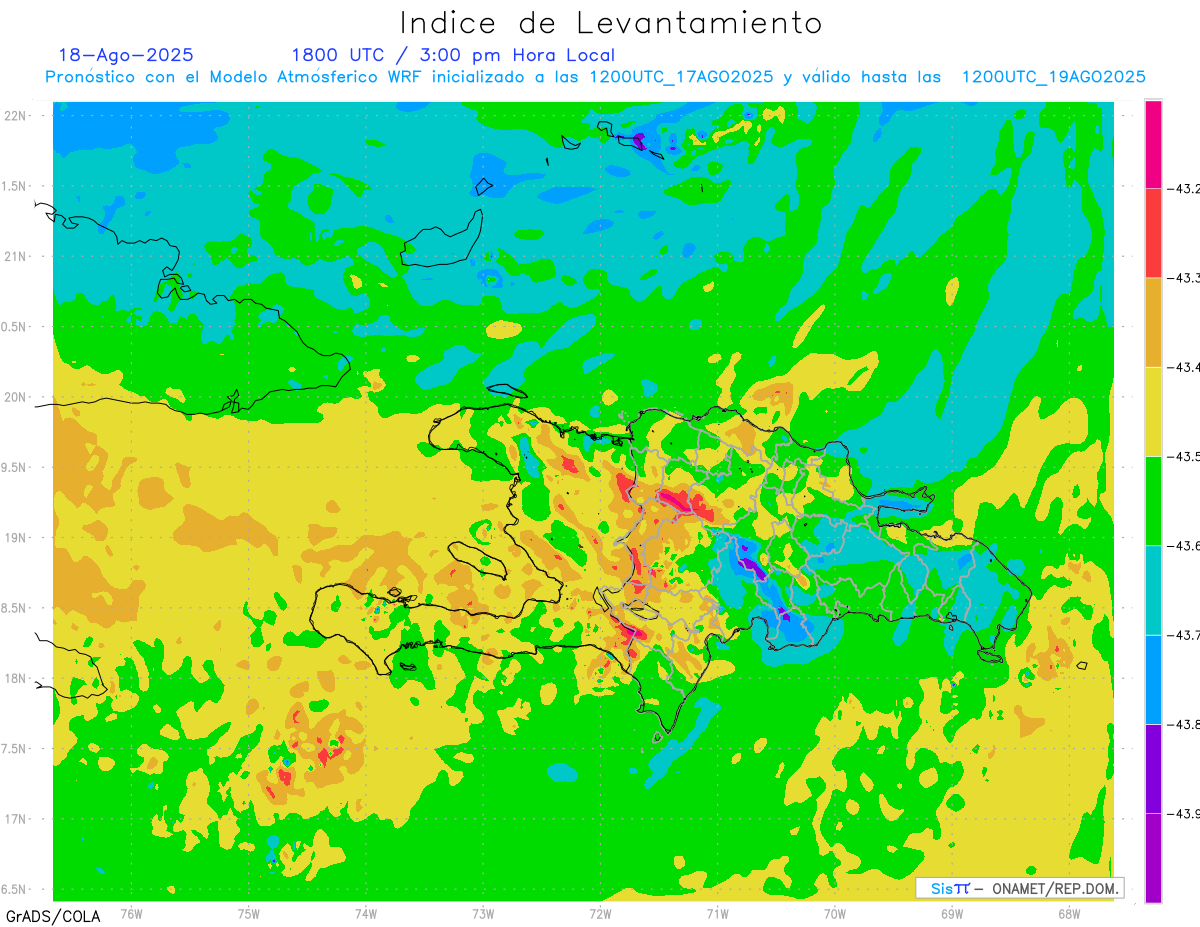Click the 'Indice de Levantamiento' title
This screenshot has height=927, width=1200.
(611, 22)
